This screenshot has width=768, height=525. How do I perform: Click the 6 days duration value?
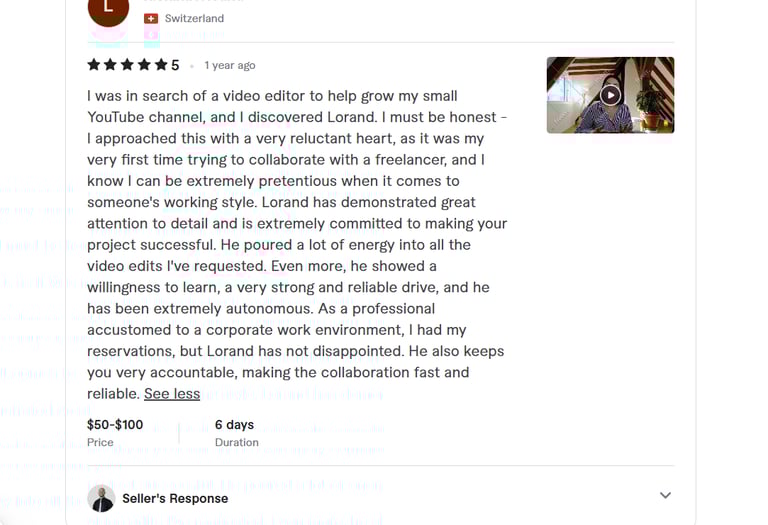click(x=235, y=425)
